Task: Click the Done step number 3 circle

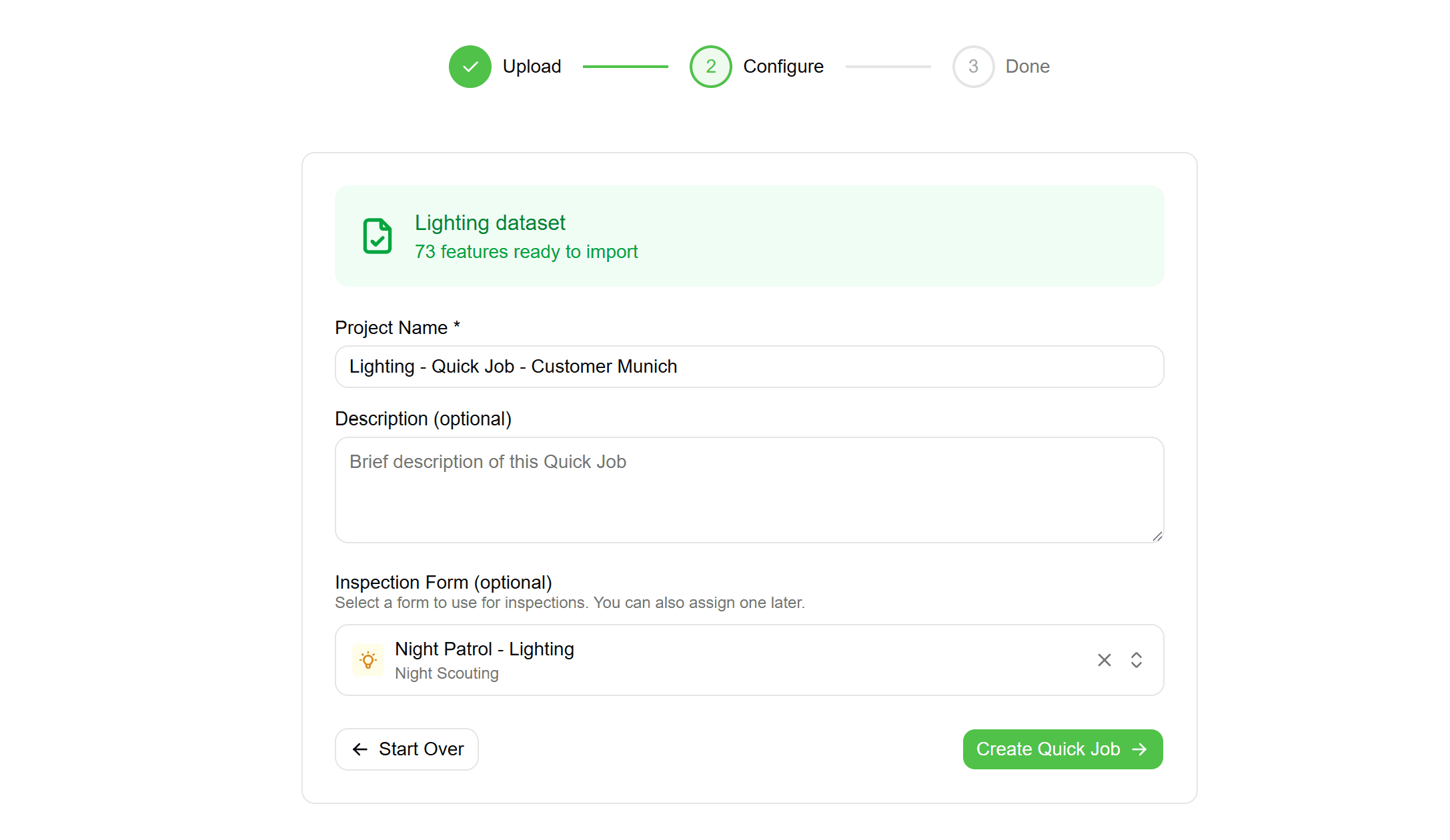Action: [973, 67]
